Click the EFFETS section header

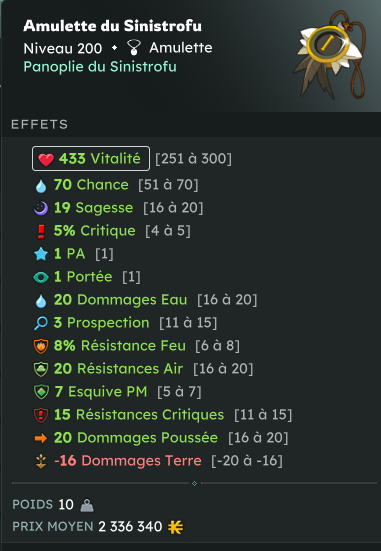pyautogui.click(x=39, y=124)
